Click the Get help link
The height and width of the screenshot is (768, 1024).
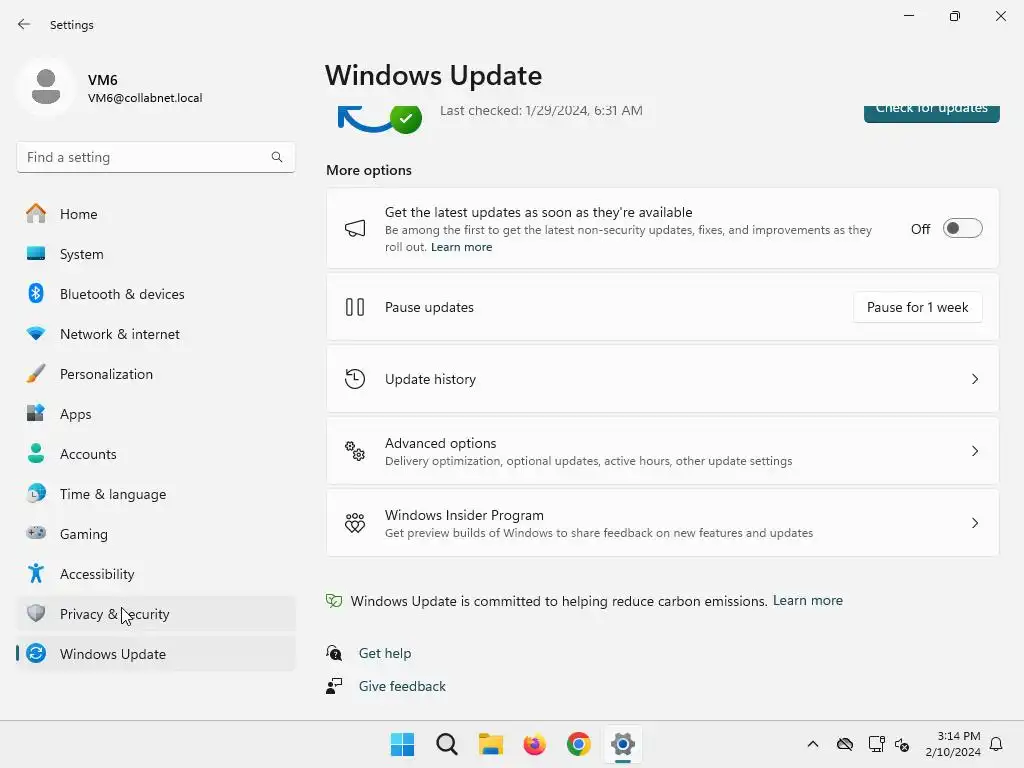385,653
